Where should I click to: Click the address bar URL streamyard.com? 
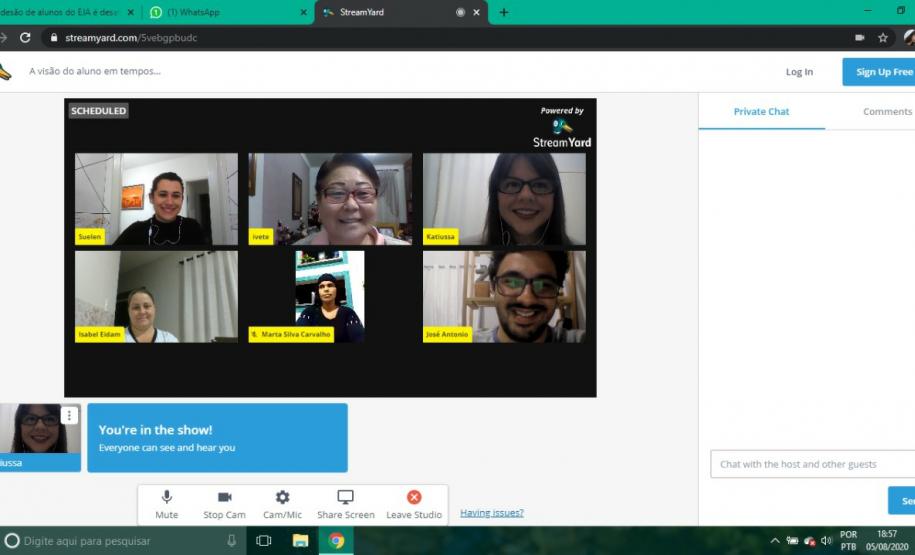click(x=131, y=38)
